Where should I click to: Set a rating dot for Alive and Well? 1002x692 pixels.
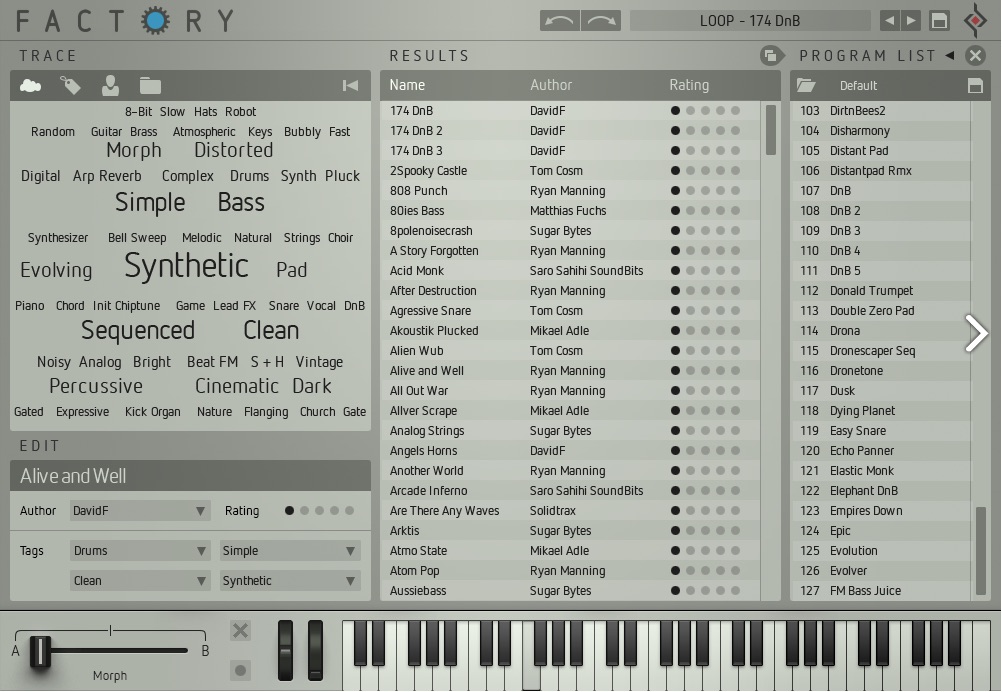(289, 510)
